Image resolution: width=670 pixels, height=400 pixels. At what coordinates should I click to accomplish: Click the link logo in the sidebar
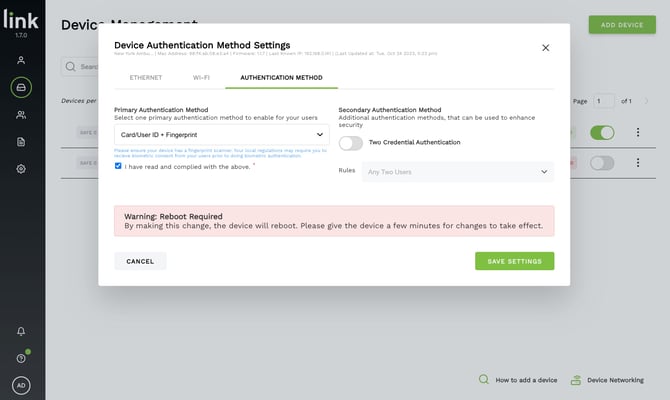[21, 20]
